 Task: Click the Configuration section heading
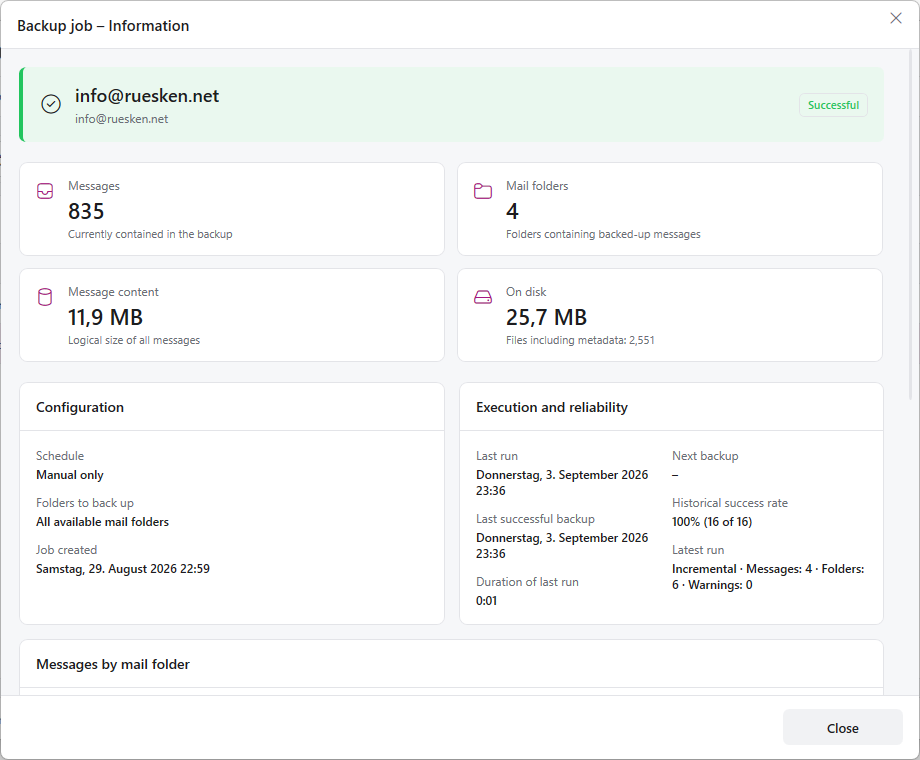80,407
